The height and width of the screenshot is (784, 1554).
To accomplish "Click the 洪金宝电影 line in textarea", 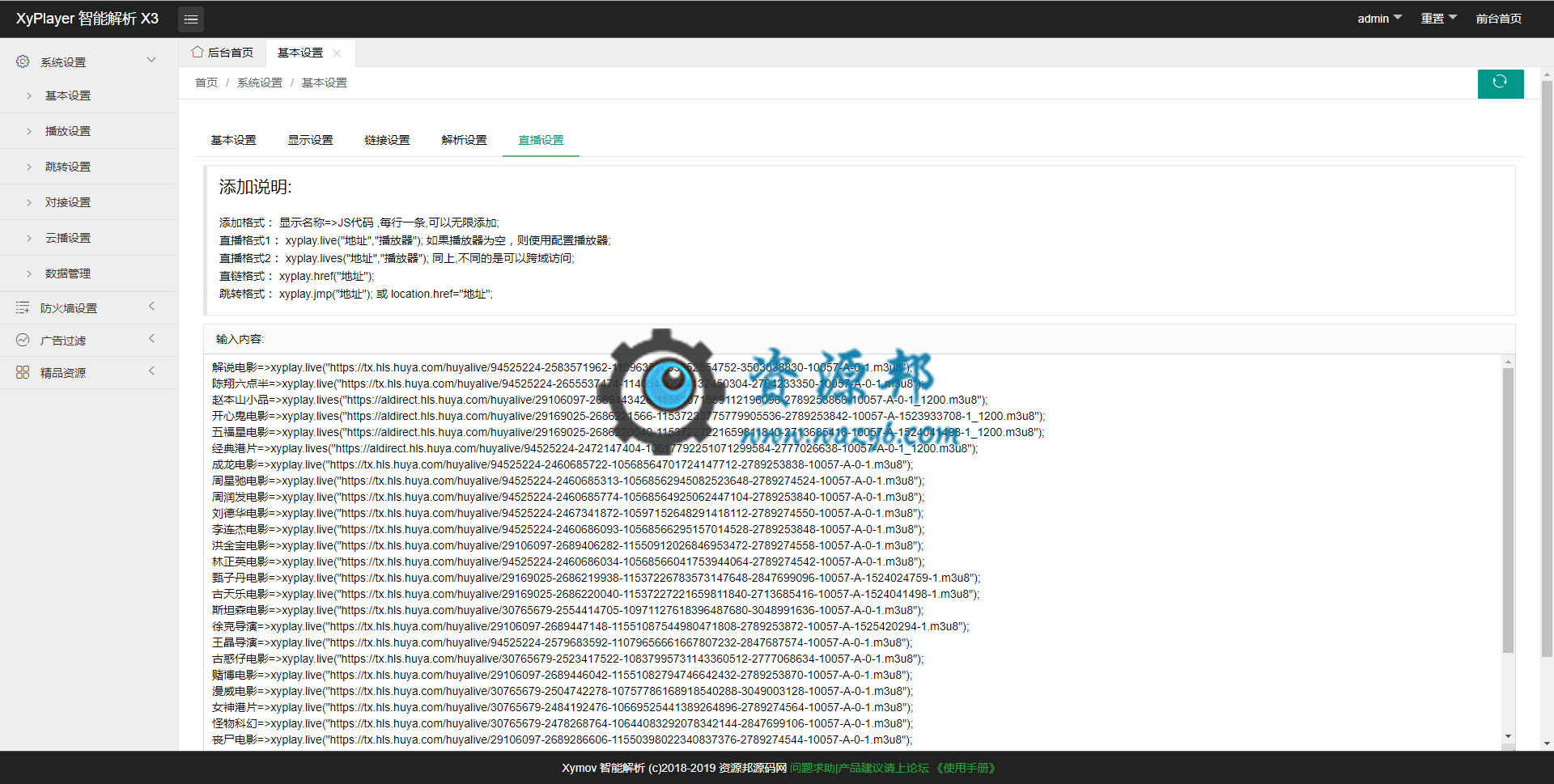I will pyautogui.click(x=567, y=545).
